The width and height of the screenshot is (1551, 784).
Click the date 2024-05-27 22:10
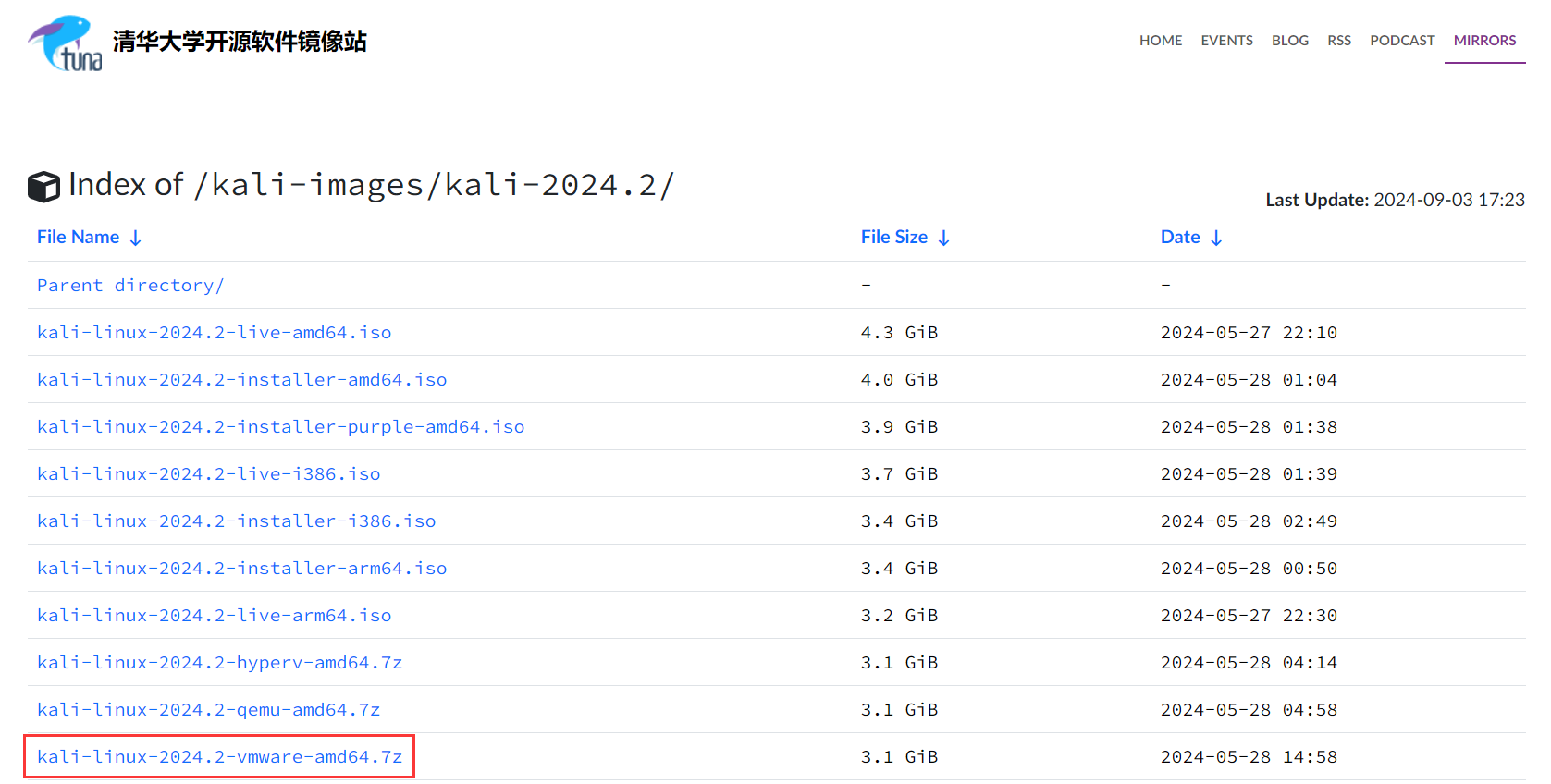click(1249, 333)
